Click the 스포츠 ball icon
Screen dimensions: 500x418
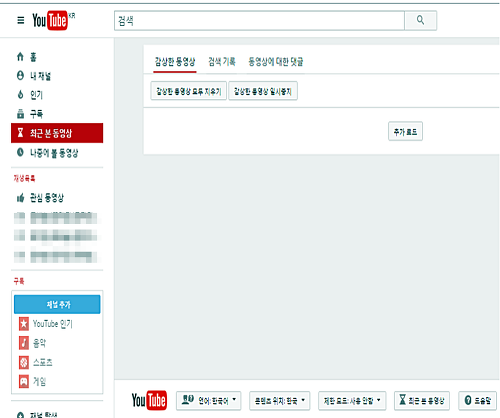tap(24, 362)
